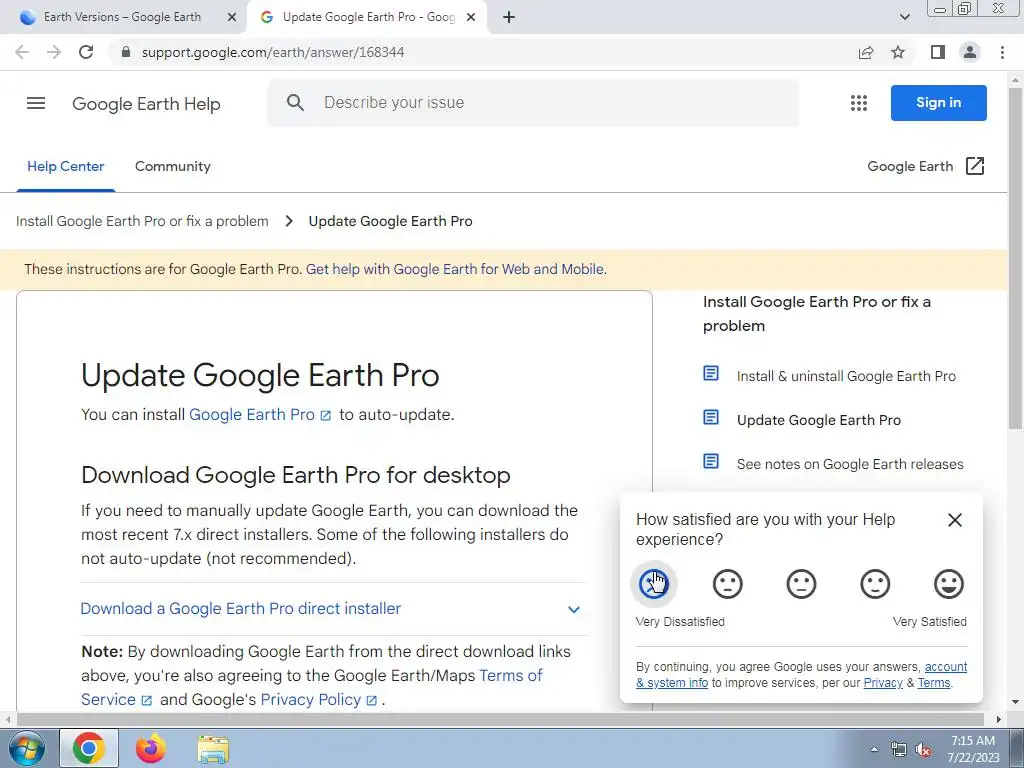1024x768 pixels.
Task: Choose the Very Satisfied face
Action: pyautogui.click(x=949, y=584)
